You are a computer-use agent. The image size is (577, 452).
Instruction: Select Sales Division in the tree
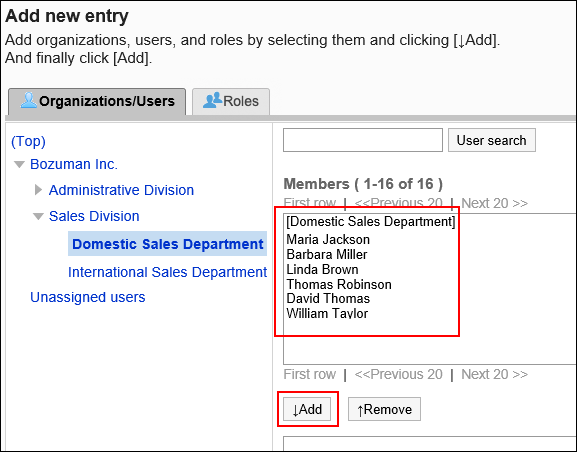click(x=94, y=216)
